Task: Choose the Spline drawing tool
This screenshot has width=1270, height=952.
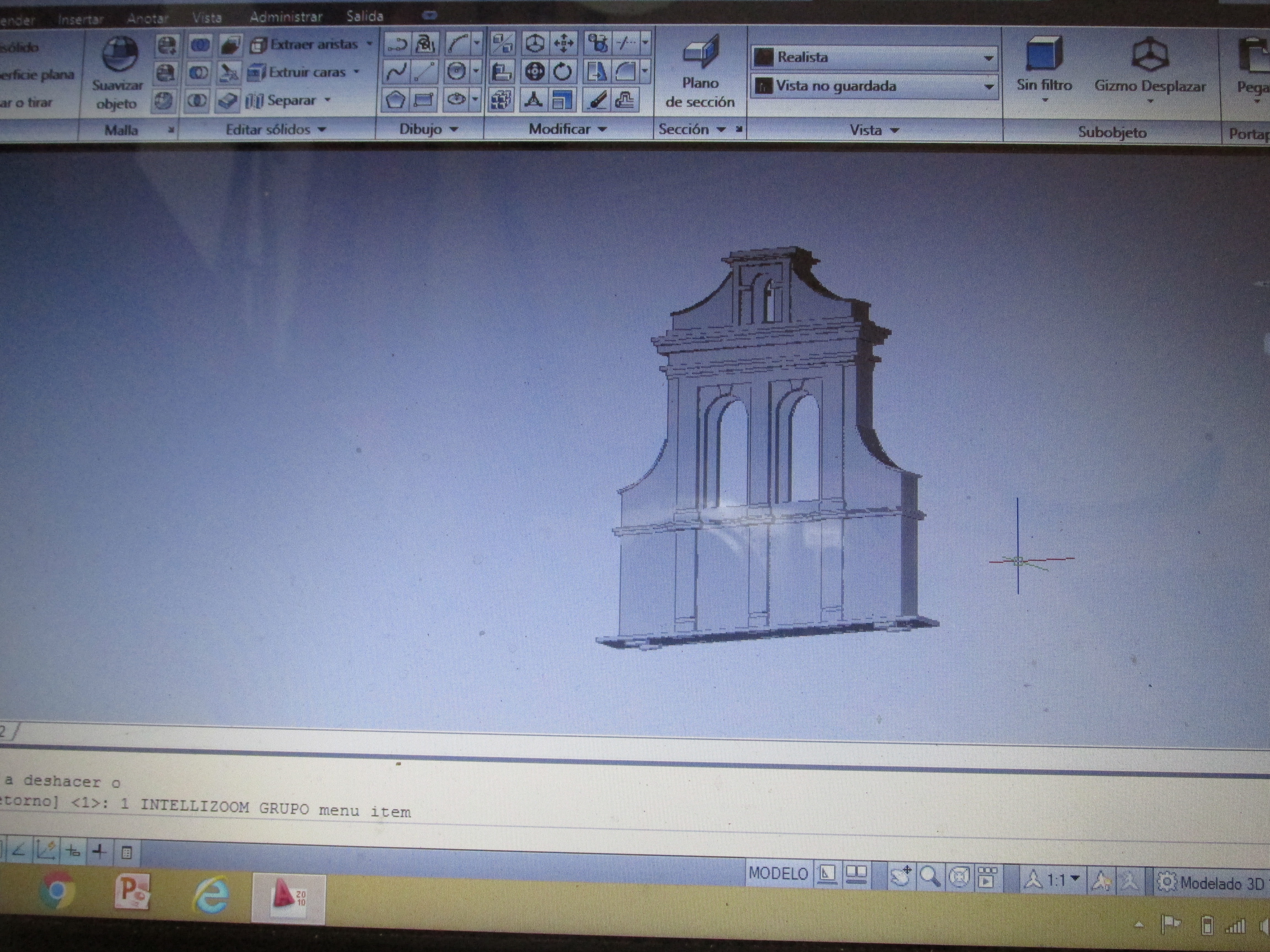Action: pyautogui.click(x=397, y=72)
